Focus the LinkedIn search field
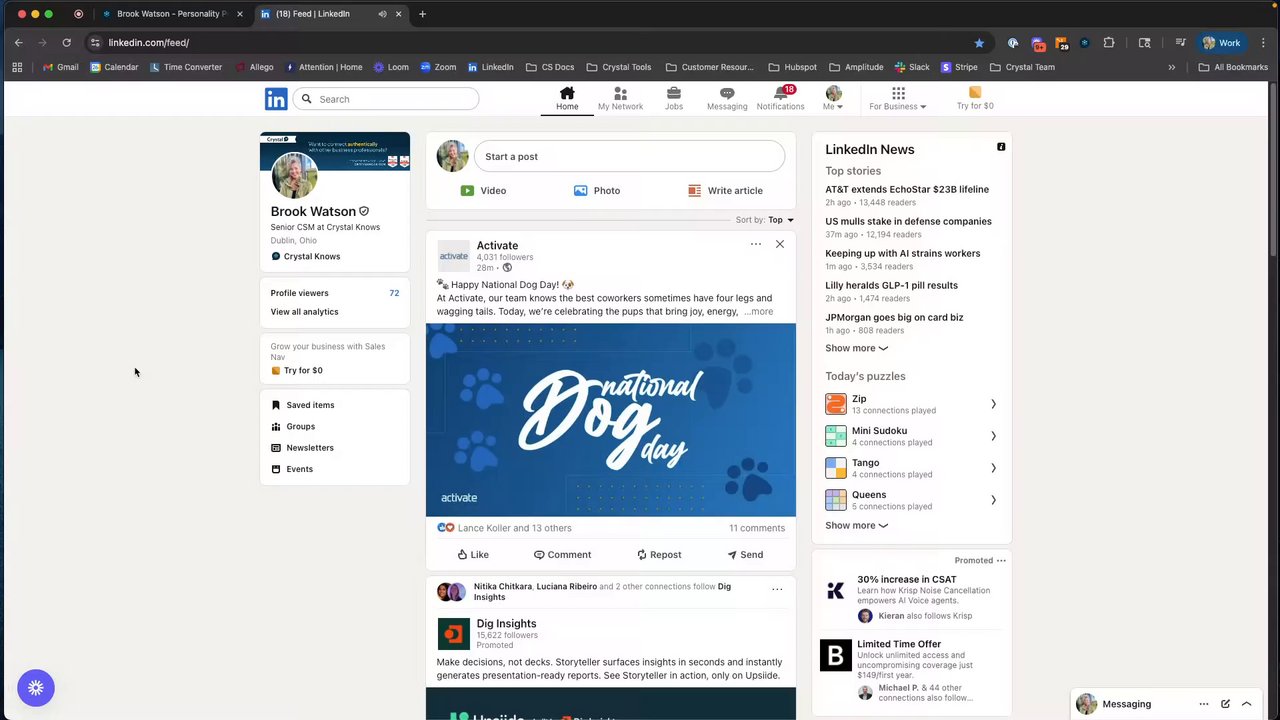The width and height of the screenshot is (1280, 720). point(386,99)
